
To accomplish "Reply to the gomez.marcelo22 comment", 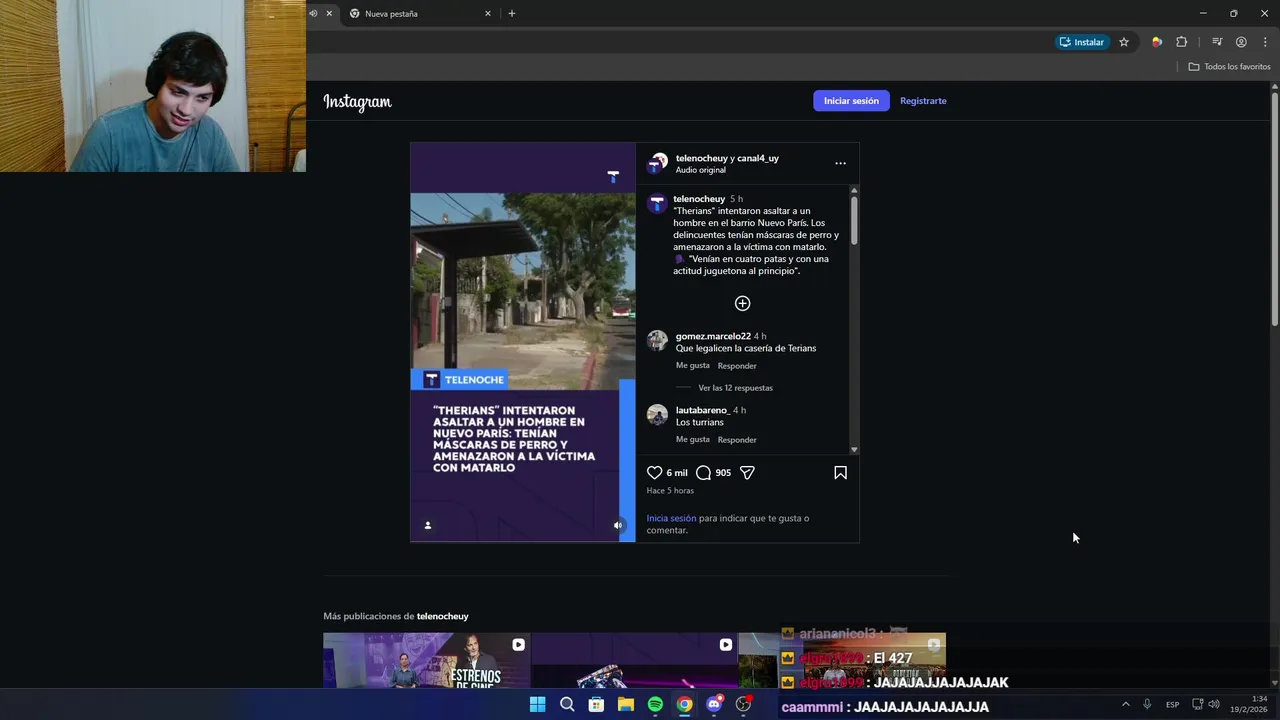I will pyautogui.click(x=737, y=366).
